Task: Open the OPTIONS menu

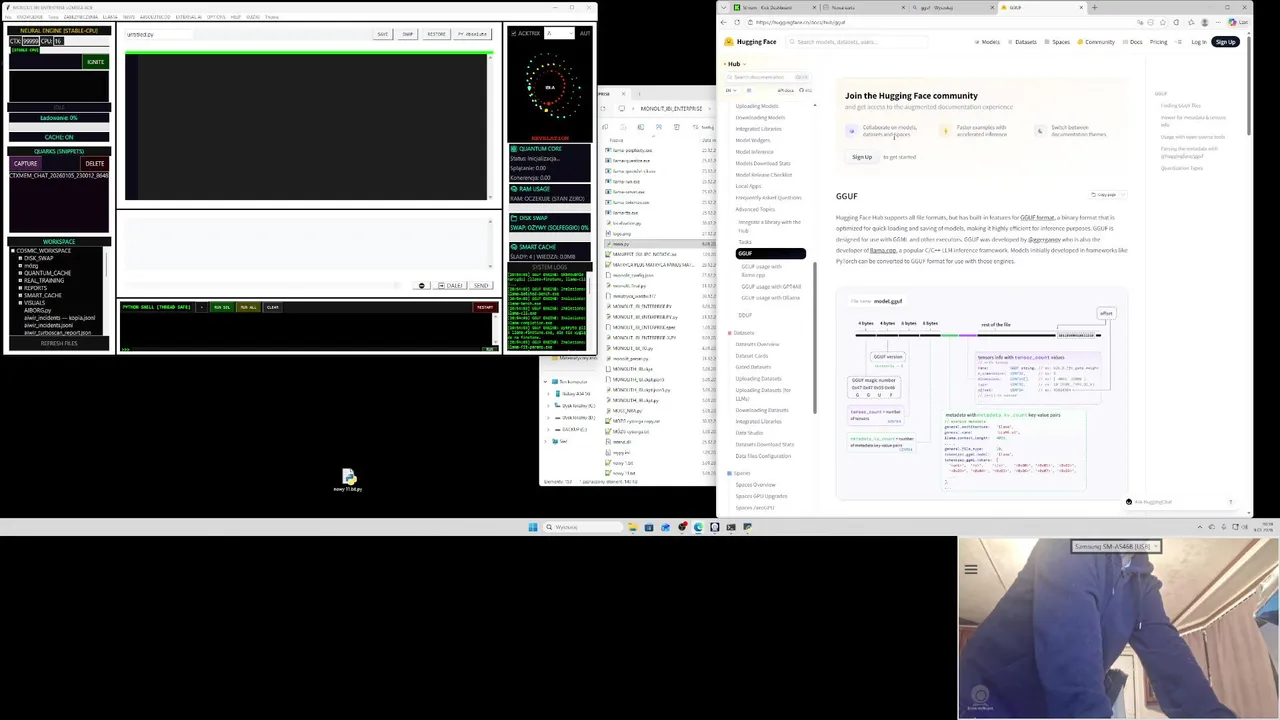Action: (x=215, y=17)
